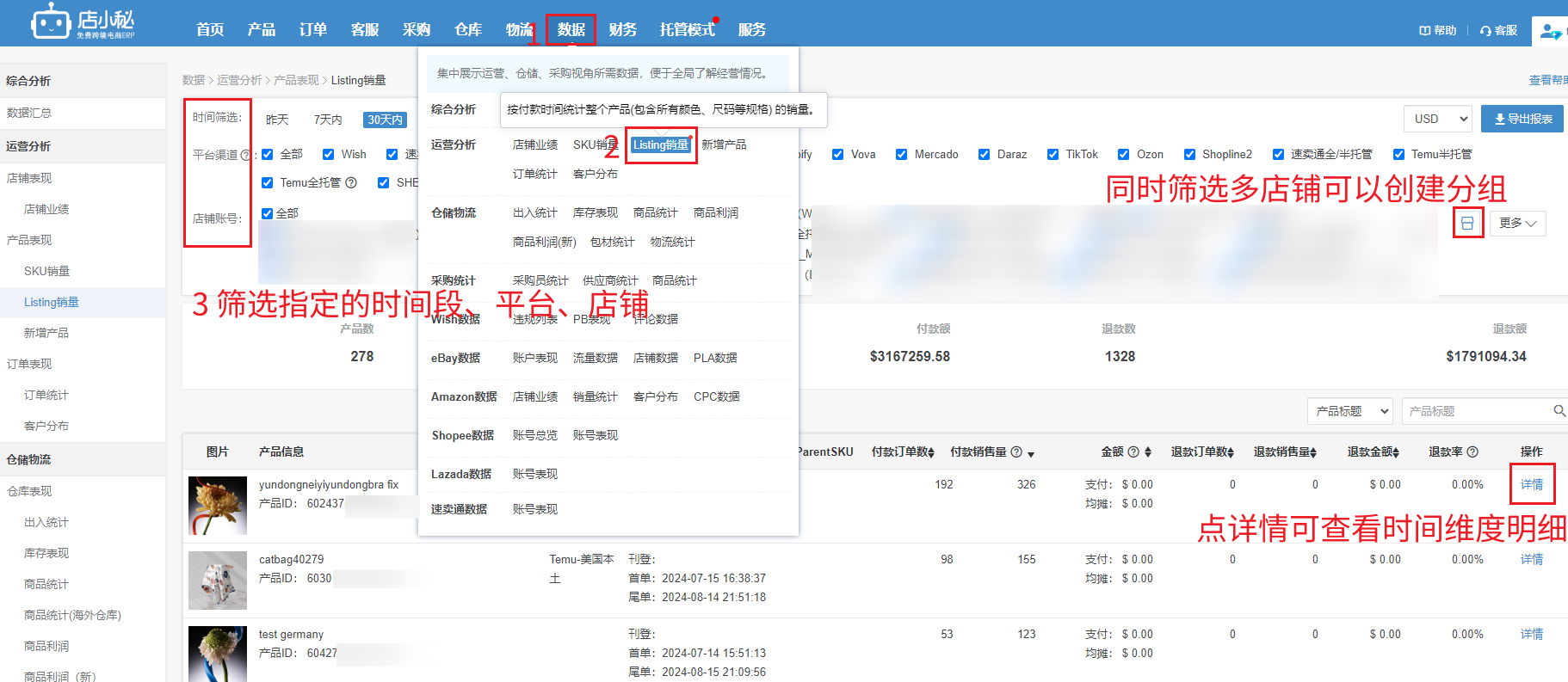Sort by 付款订单数 arrows

tap(931, 452)
